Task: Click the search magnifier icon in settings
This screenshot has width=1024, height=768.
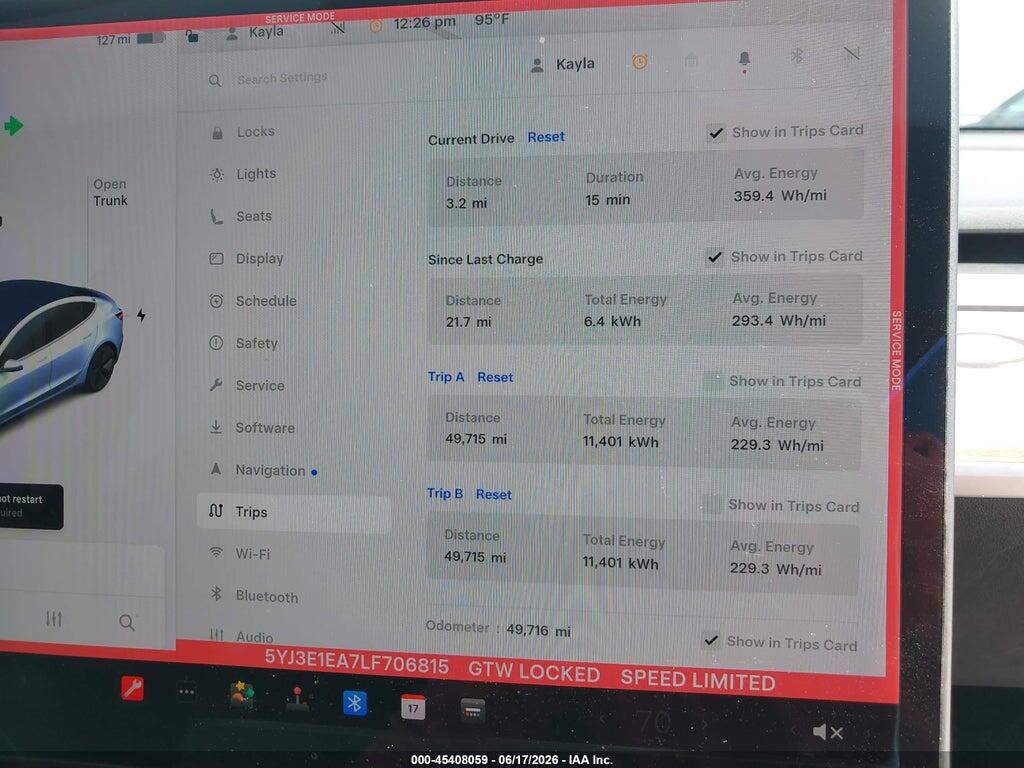Action: click(215, 80)
